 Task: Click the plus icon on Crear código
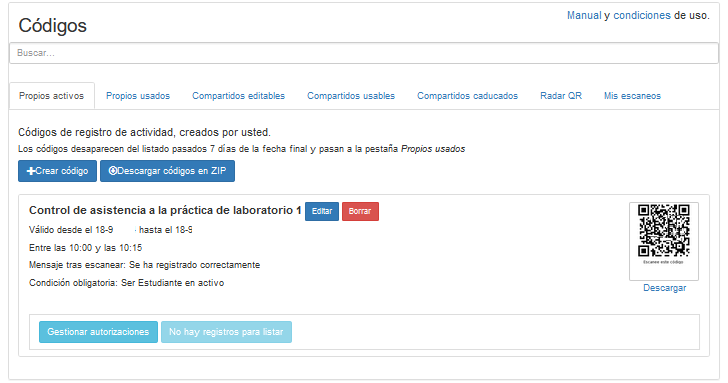pyautogui.click(x=31, y=171)
